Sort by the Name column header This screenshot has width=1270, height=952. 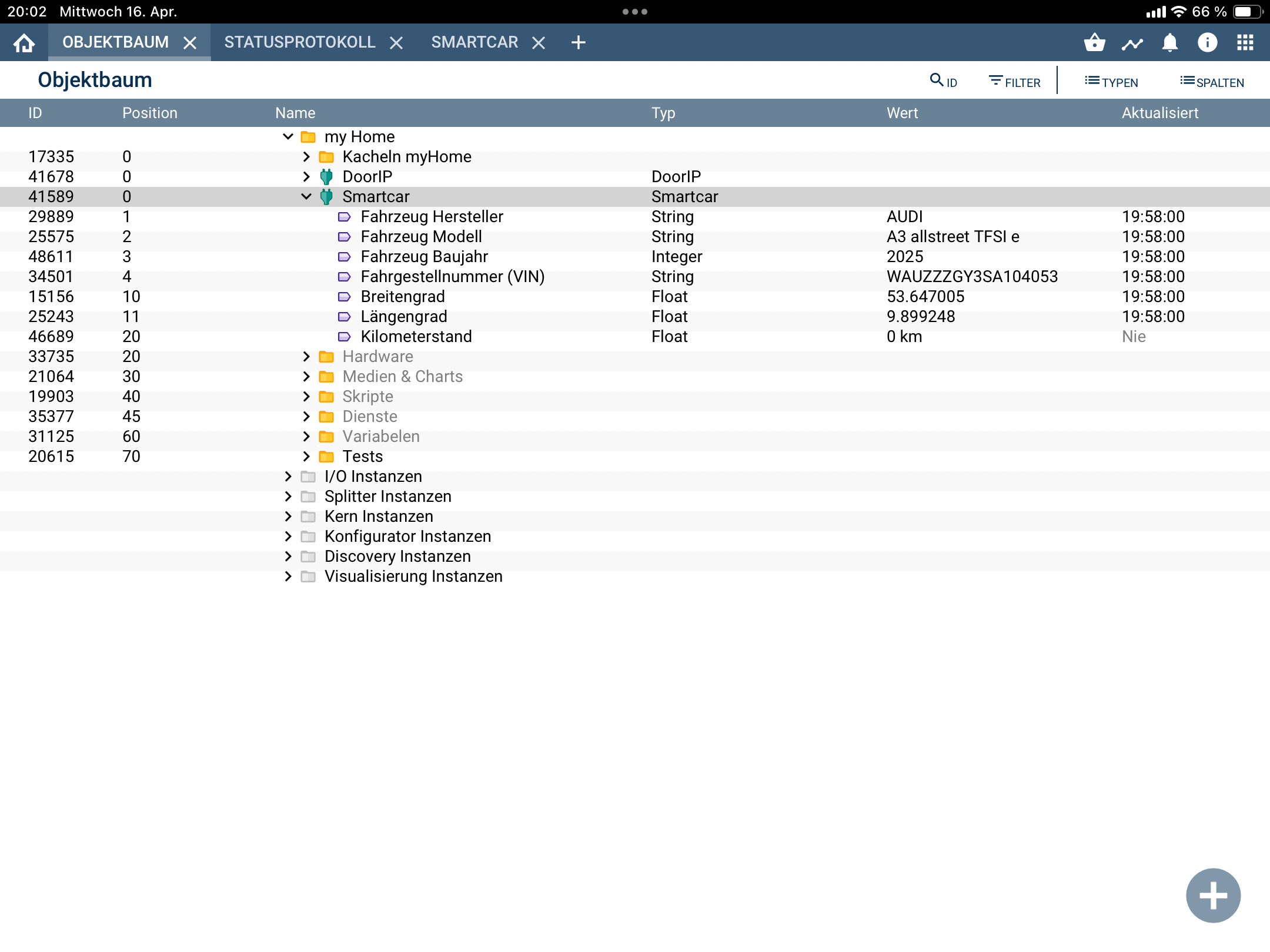(295, 113)
